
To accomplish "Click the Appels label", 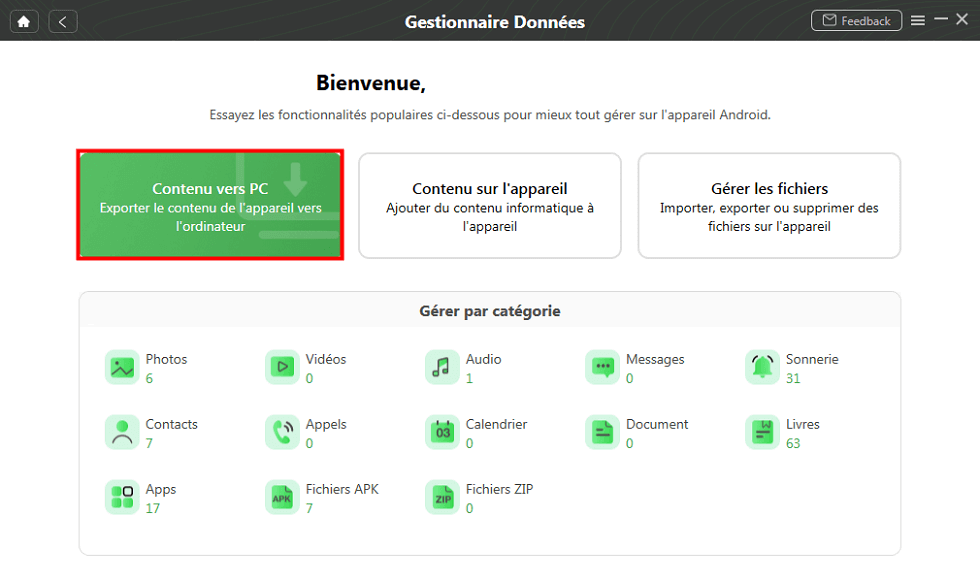I will tap(326, 424).
